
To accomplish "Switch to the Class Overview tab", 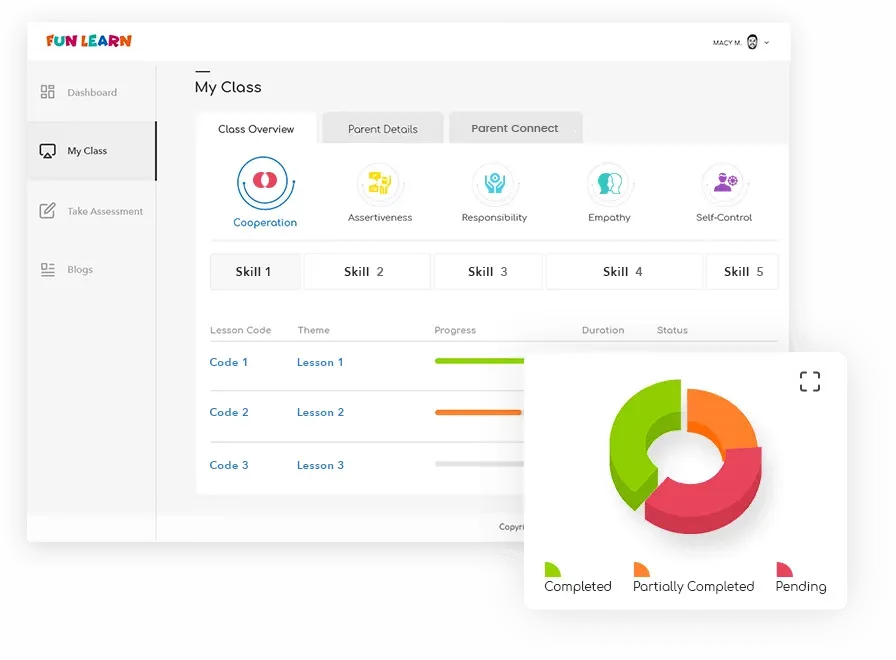I will pos(256,129).
